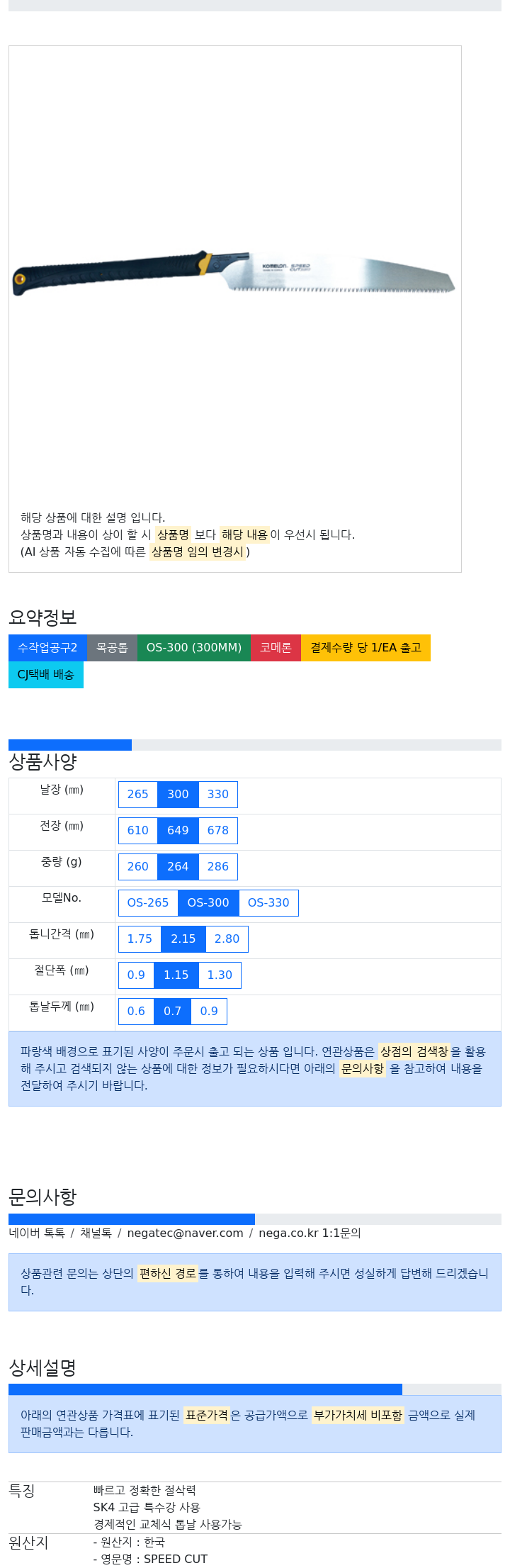510x1568 pixels.
Task: Click the 결제수량 당 1/EA 출고 yellow tag
Action: [x=365, y=648]
